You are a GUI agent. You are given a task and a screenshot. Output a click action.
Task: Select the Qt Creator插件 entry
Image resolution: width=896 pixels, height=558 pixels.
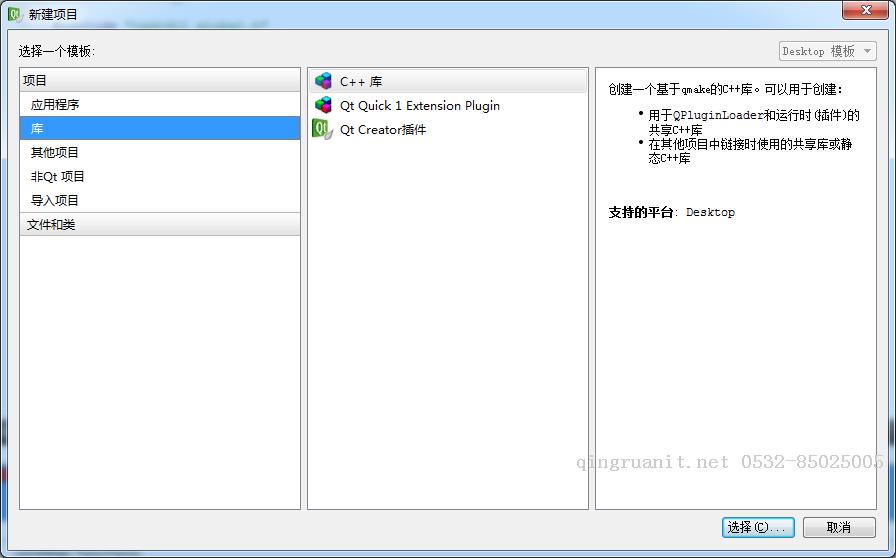pyautogui.click(x=448, y=129)
